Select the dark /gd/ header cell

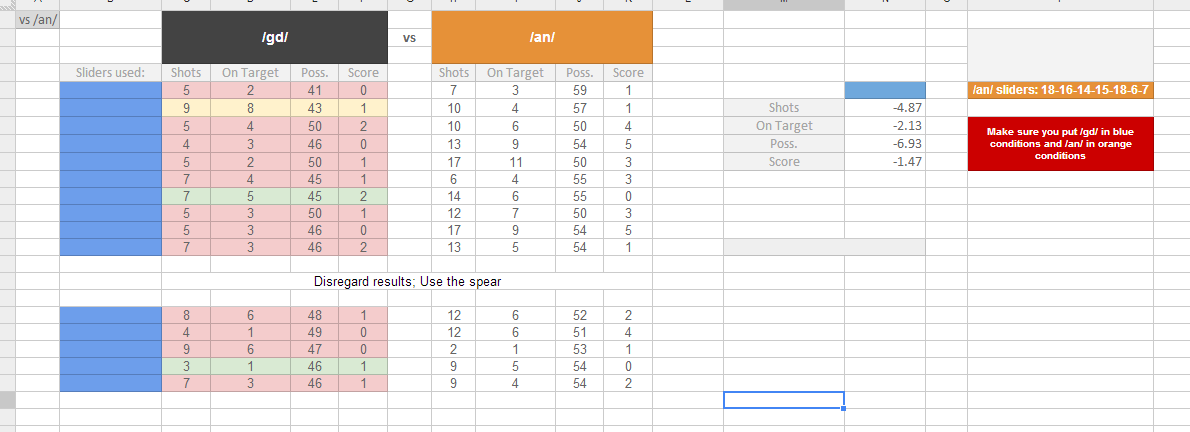point(275,37)
